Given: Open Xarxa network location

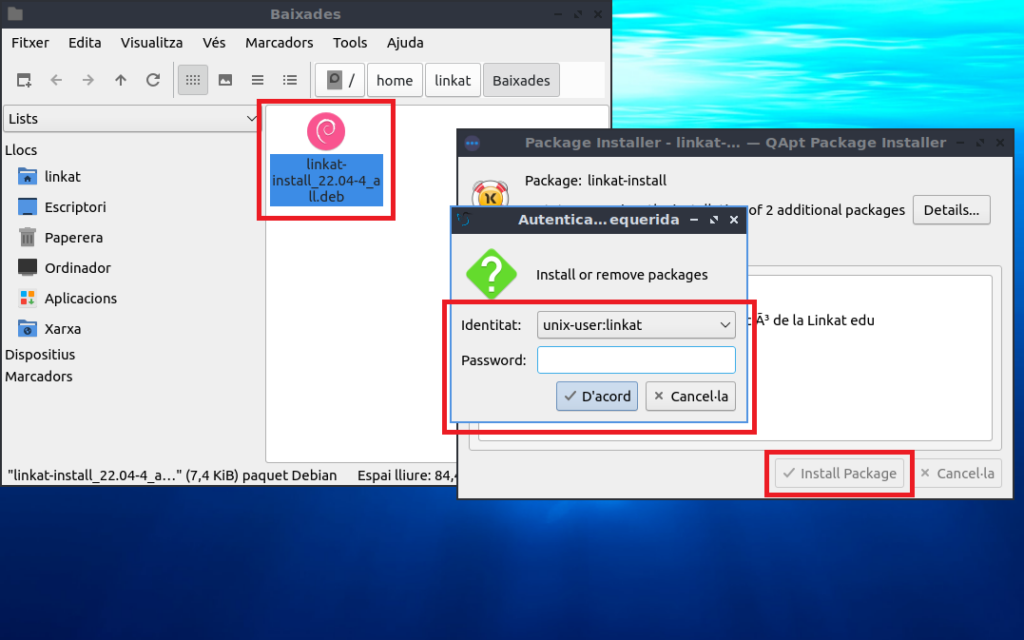Looking at the screenshot, I should pyautogui.click(x=62, y=328).
